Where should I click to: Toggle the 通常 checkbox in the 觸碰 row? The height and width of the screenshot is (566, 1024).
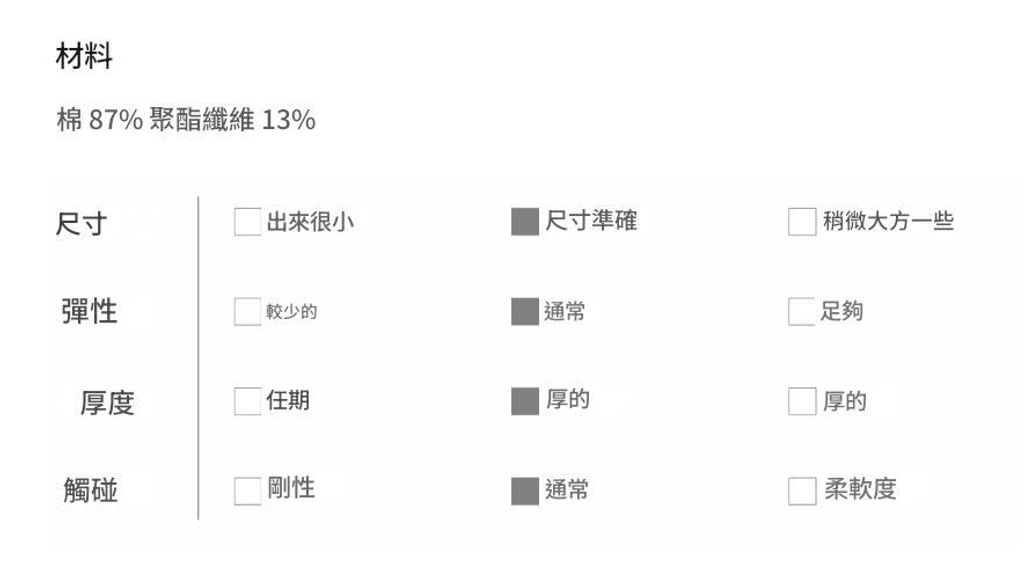[525, 491]
